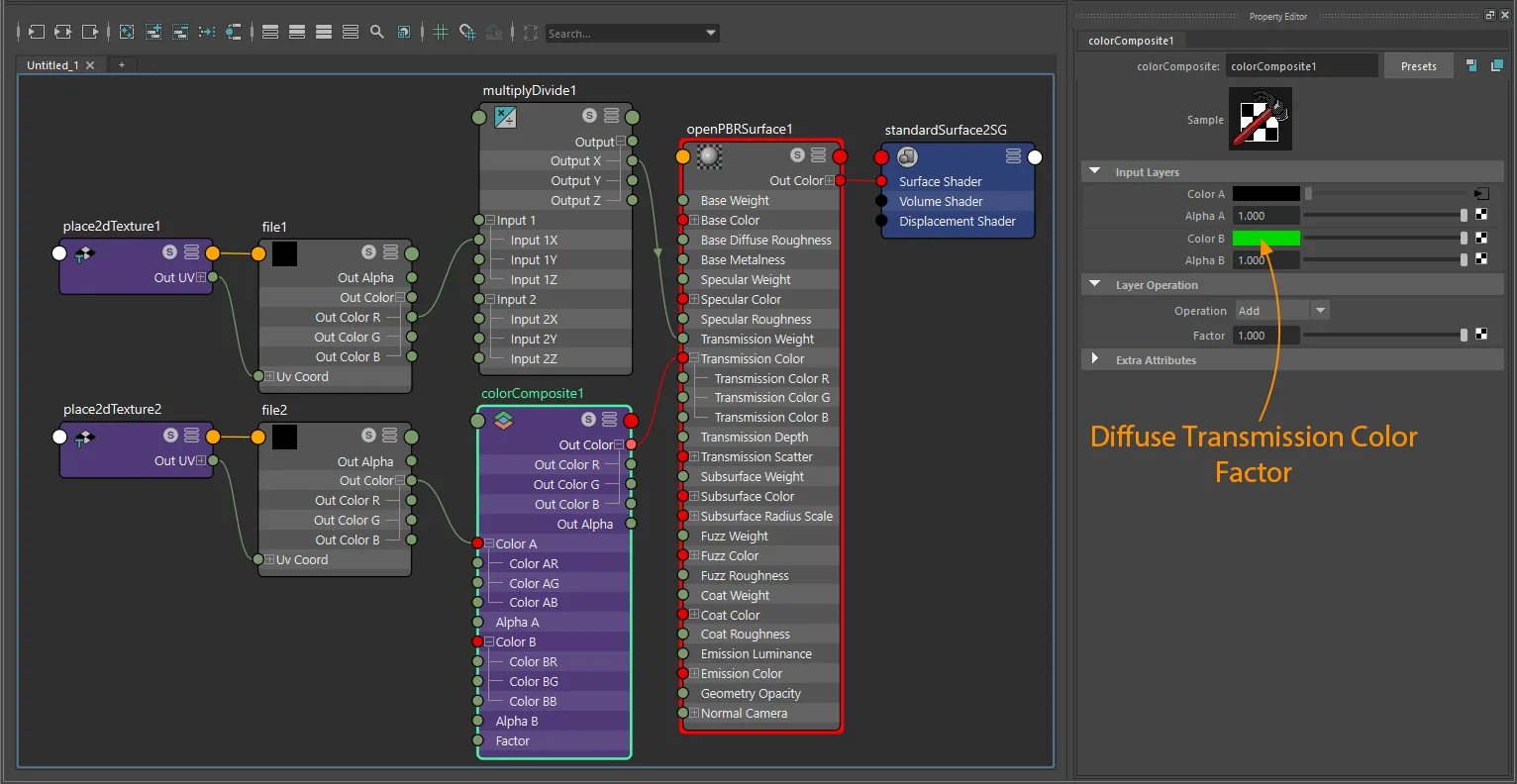Screen dimensions: 1517x784
Task: Click the input connections toolbar icon
Action: [x=36, y=33]
